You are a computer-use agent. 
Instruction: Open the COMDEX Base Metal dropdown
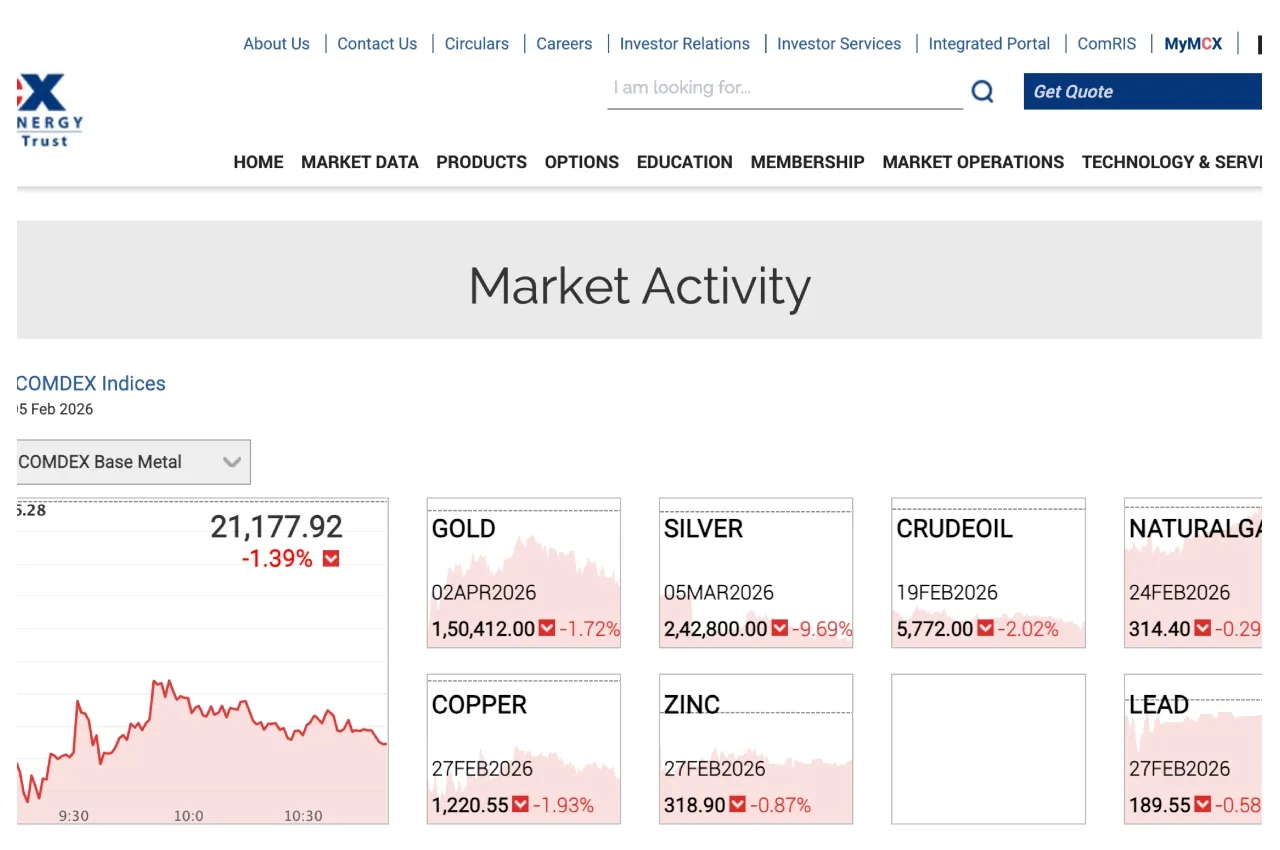coord(133,462)
